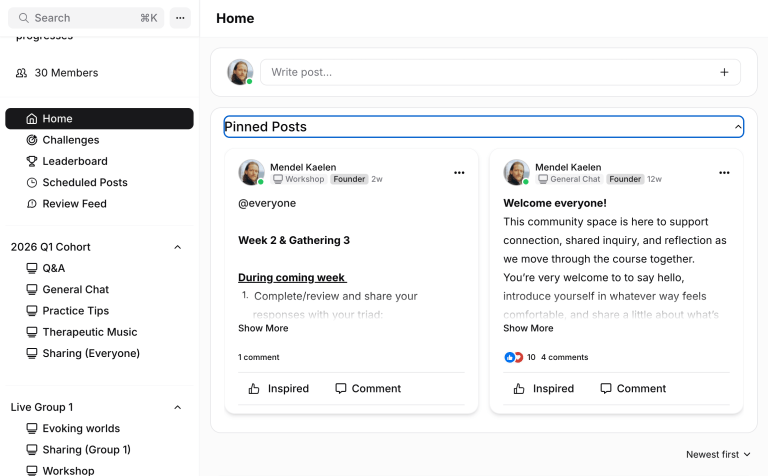Go to Challenges in the sidebar
768x476 pixels.
coord(70,140)
